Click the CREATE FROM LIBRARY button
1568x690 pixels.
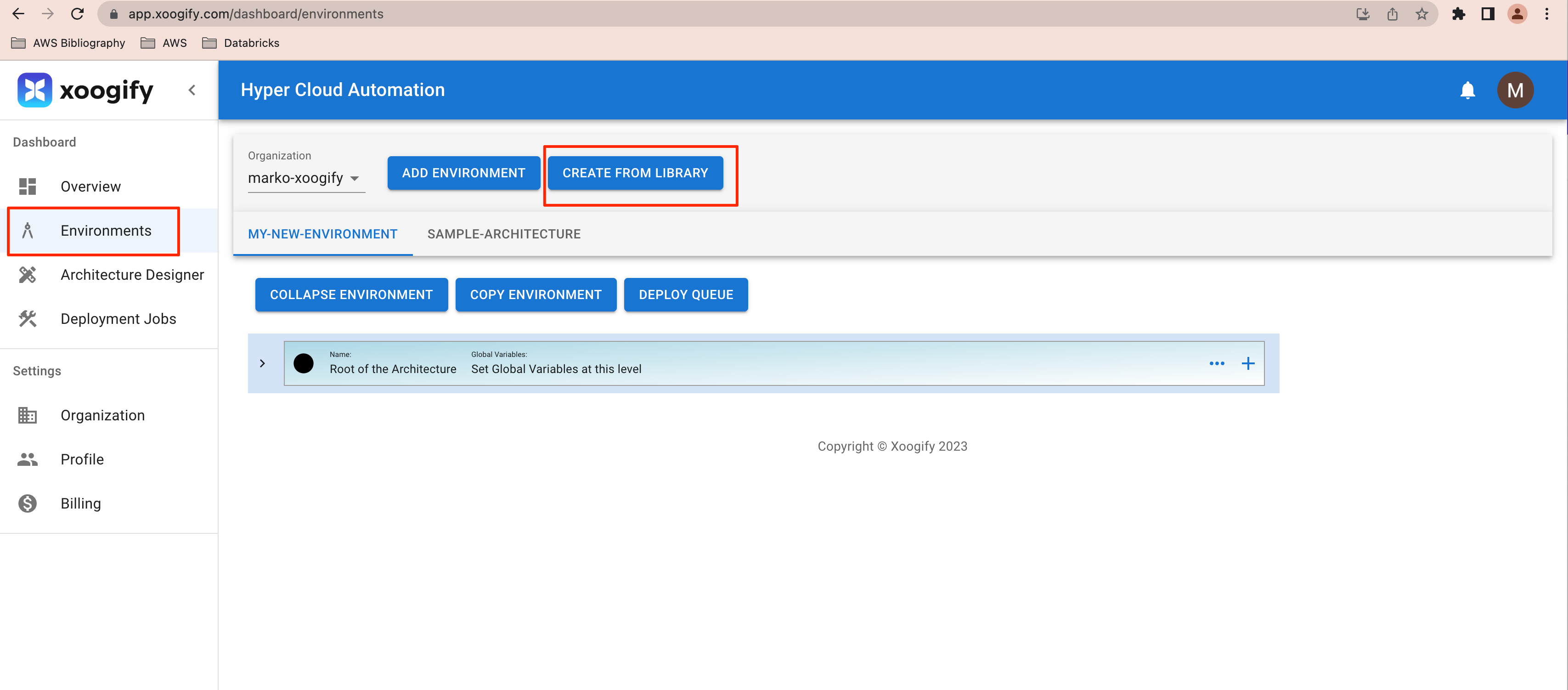635,173
